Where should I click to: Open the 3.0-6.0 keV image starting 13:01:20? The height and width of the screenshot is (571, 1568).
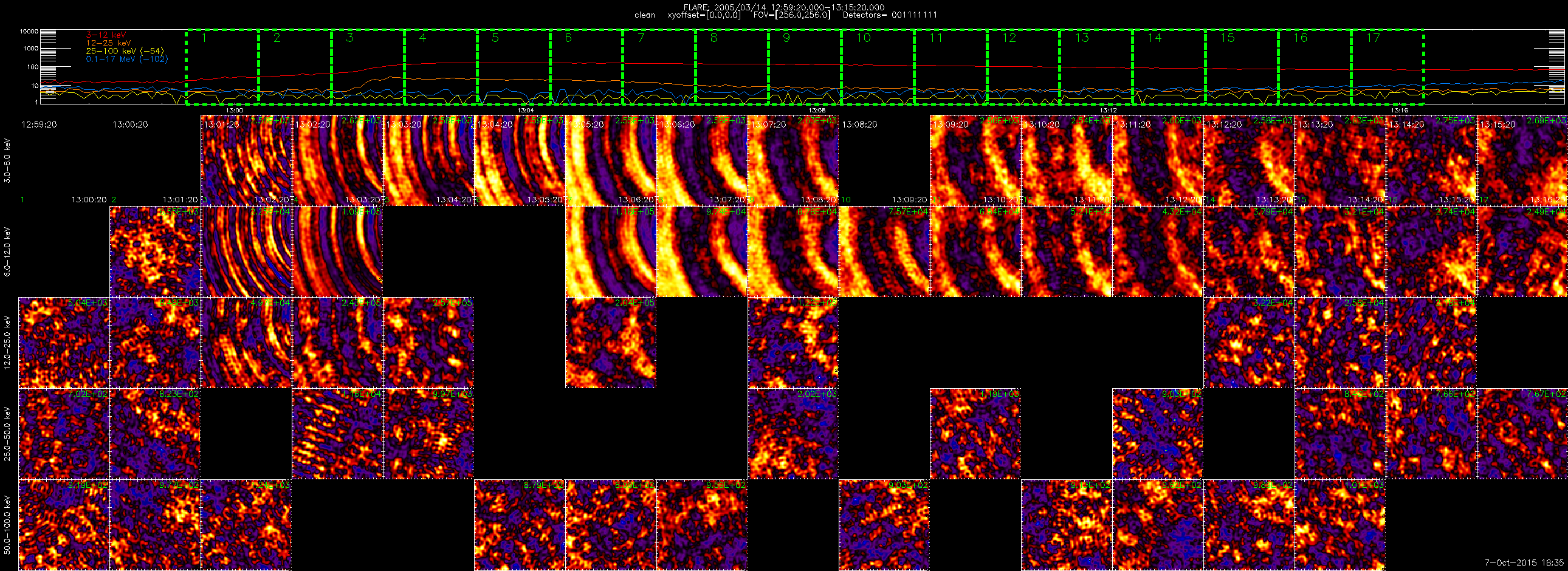tap(247, 160)
